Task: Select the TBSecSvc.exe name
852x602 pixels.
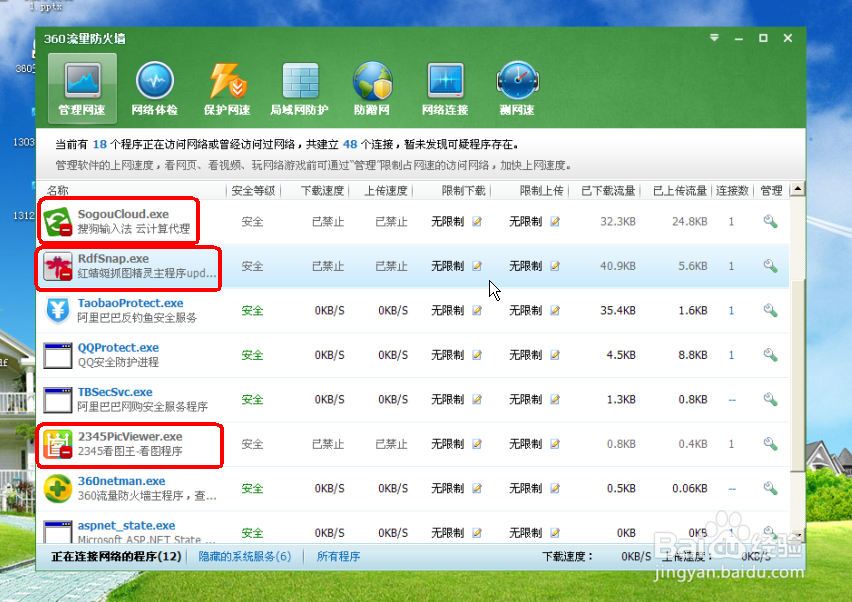Action: click(115, 392)
